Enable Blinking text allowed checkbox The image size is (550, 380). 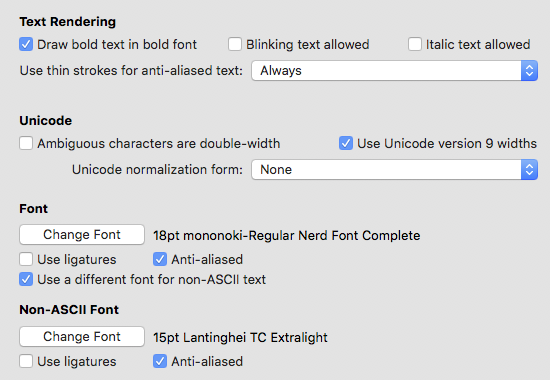pos(235,45)
